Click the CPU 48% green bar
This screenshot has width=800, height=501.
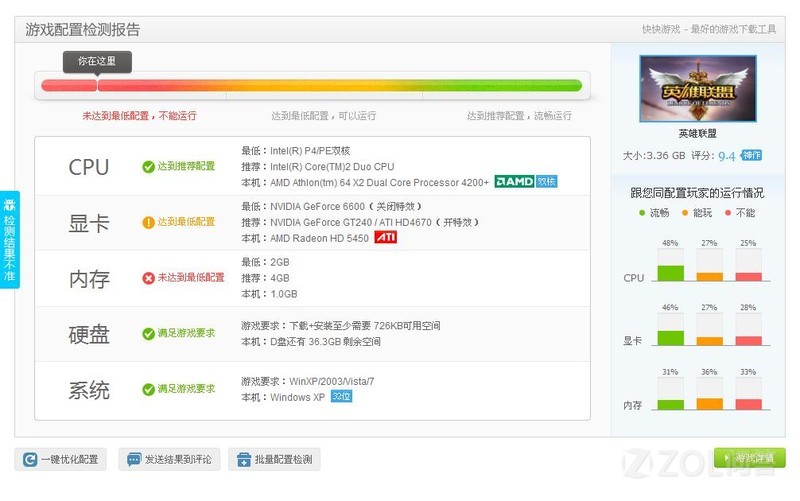click(670, 273)
